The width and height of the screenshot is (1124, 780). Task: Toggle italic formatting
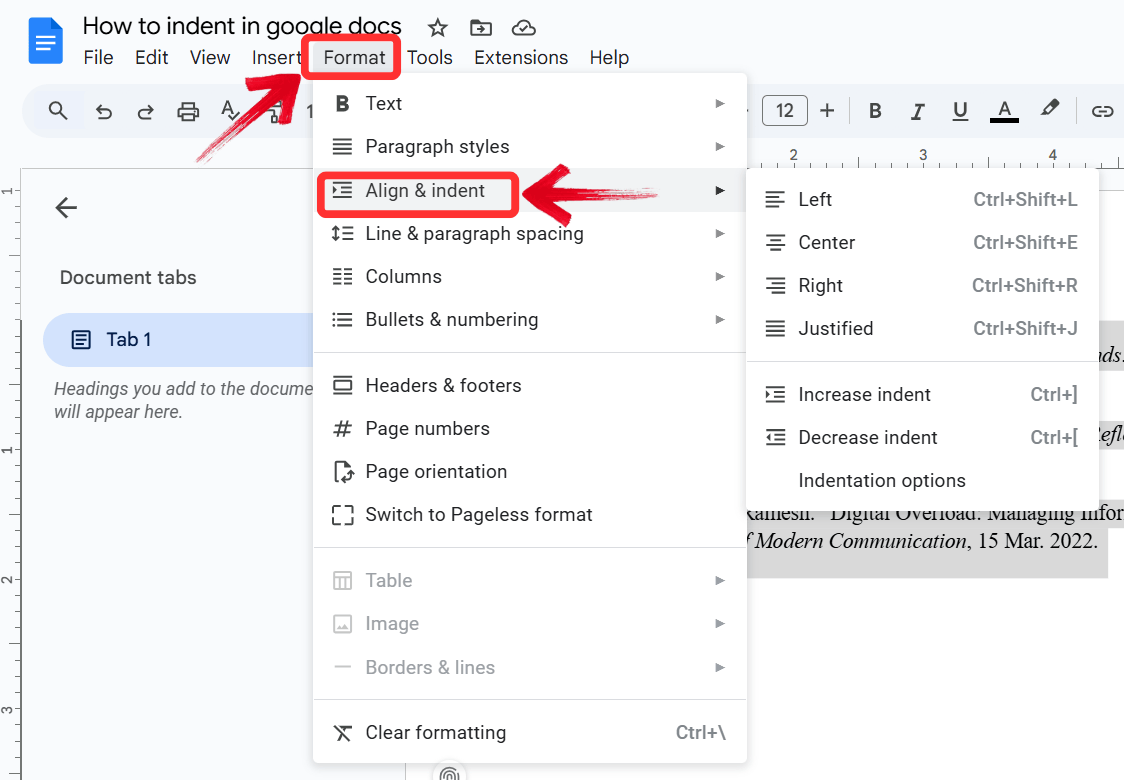pyautogui.click(x=917, y=111)
